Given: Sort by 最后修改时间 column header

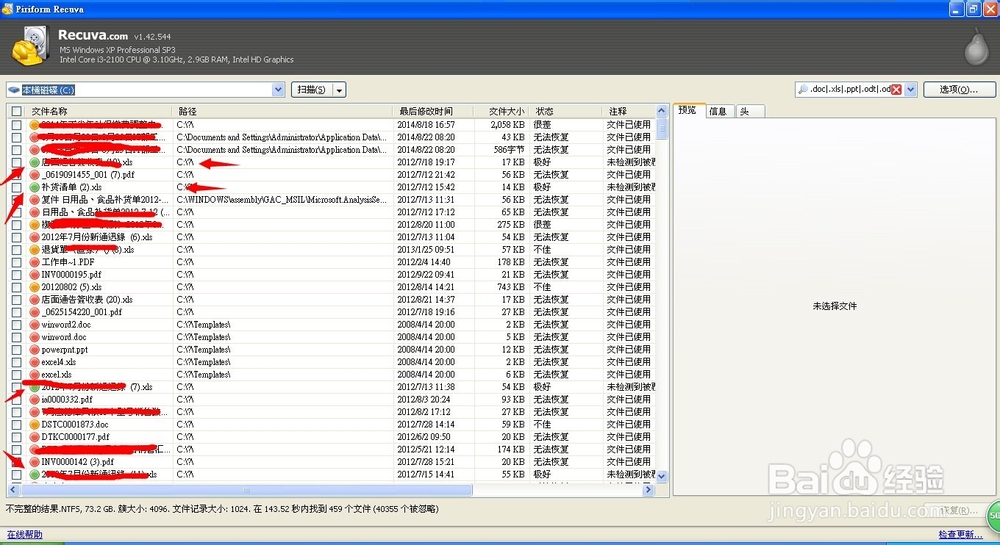Looking at the screenshot, I should (433, 111).
